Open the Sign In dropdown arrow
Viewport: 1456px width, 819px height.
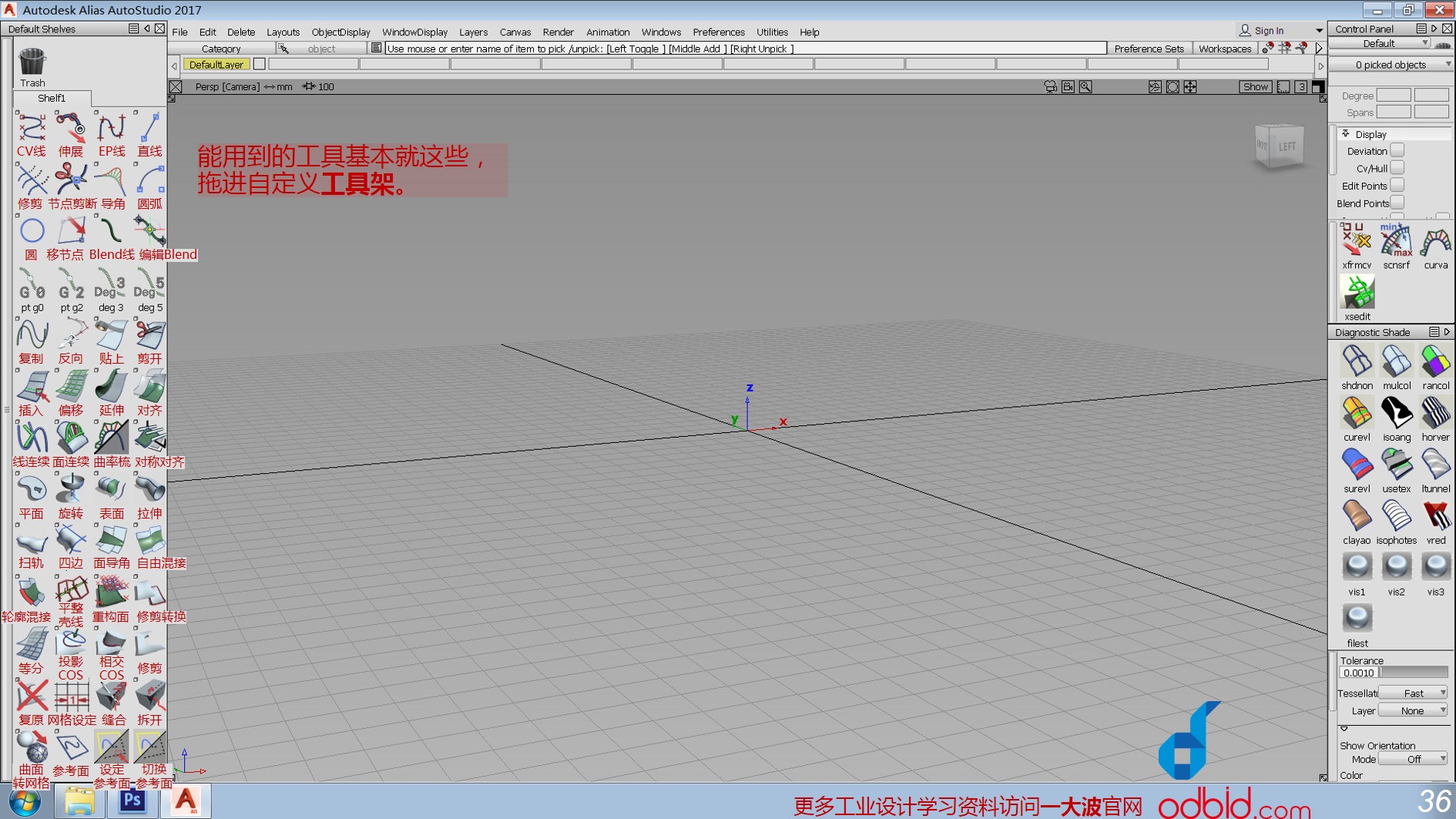click(x=1319, y=31)
